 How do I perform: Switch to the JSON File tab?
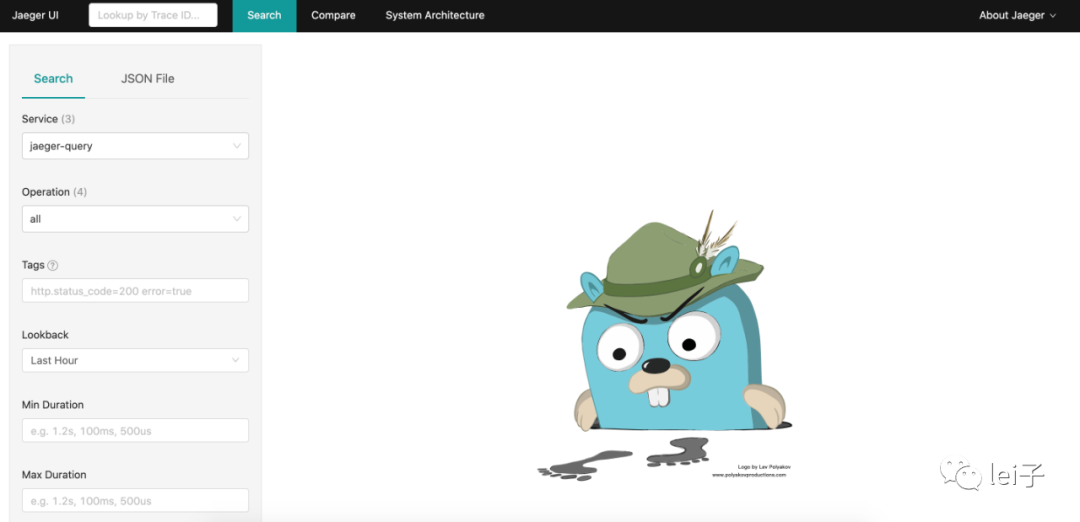click(x=147, y=79)
